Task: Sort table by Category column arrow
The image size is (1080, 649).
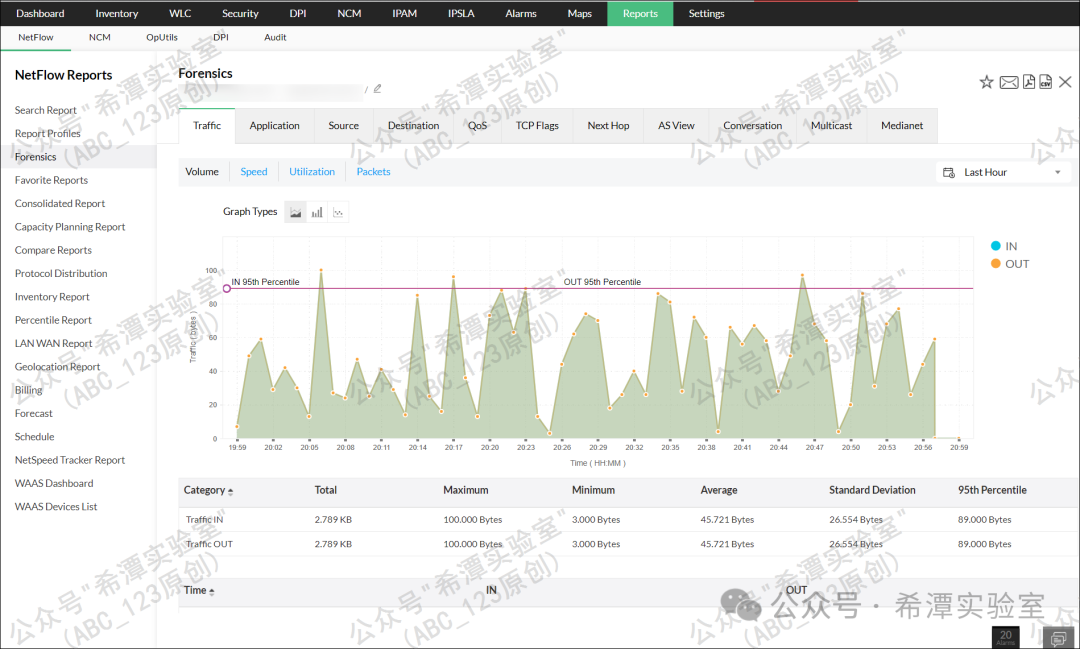Action: pos(230,492)
